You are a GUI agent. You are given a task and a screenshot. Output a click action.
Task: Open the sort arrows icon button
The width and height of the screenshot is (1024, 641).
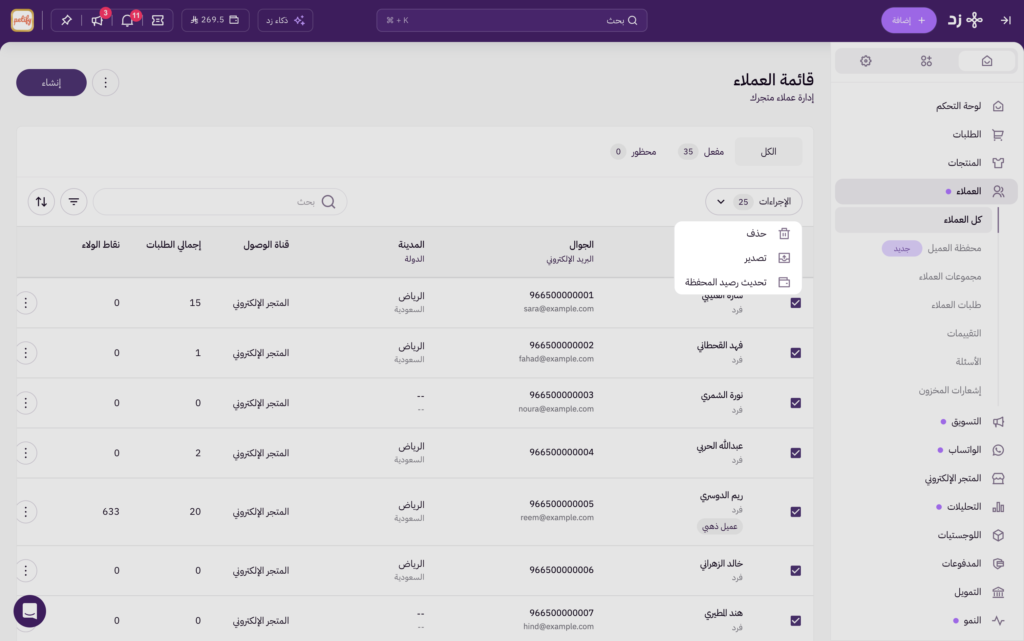tap(41, 202)
